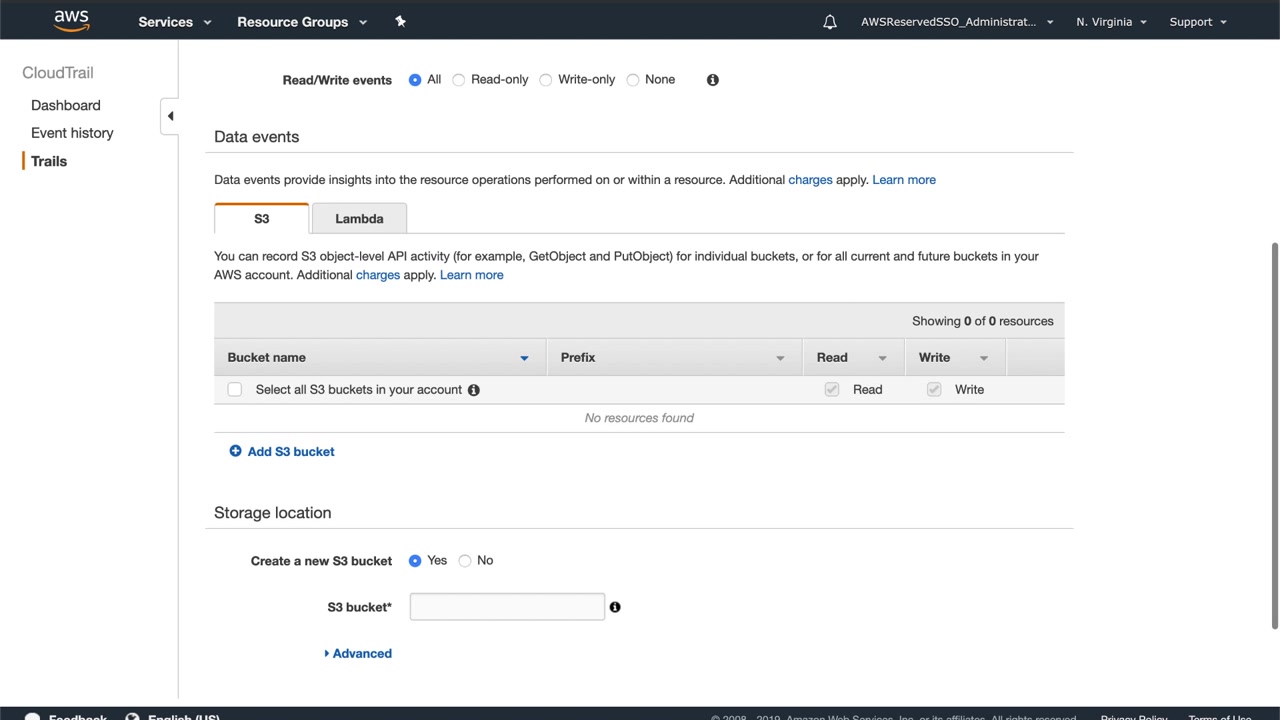
Task: Expand the Advanced storage options
Action: pyautogui.click(x=358, y=653)
